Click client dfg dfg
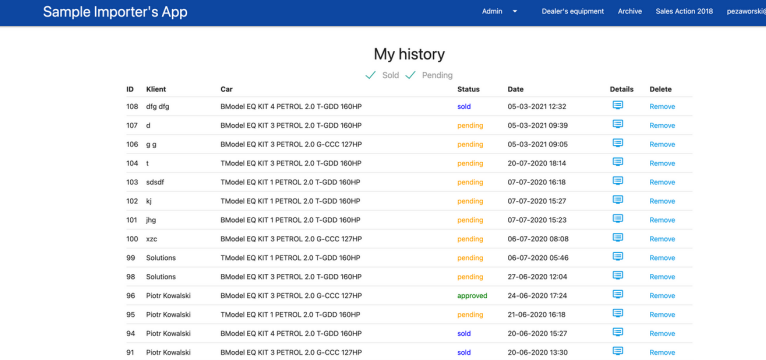766x360 pixels. [x=158, y=106]
